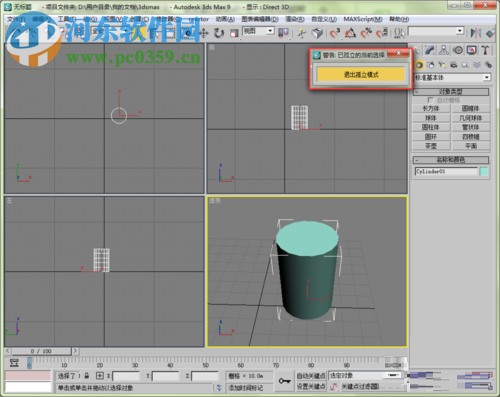
Task: Click the Cone (圆锥体) primitive button
Action: (x=471, y=108)
